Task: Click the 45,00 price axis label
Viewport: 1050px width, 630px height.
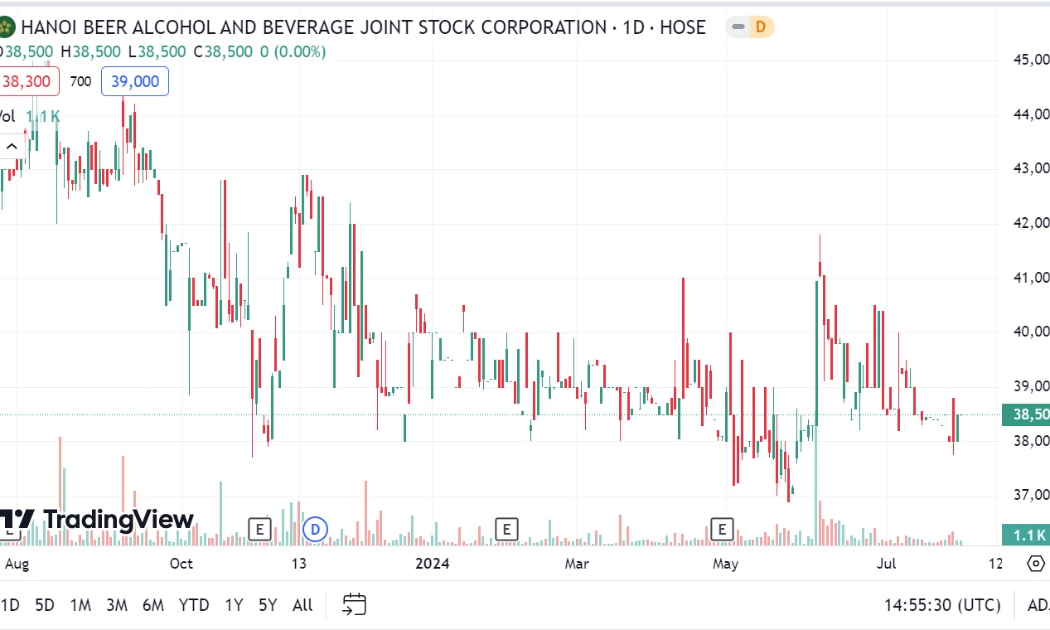Action: (x=1031, y=60)
